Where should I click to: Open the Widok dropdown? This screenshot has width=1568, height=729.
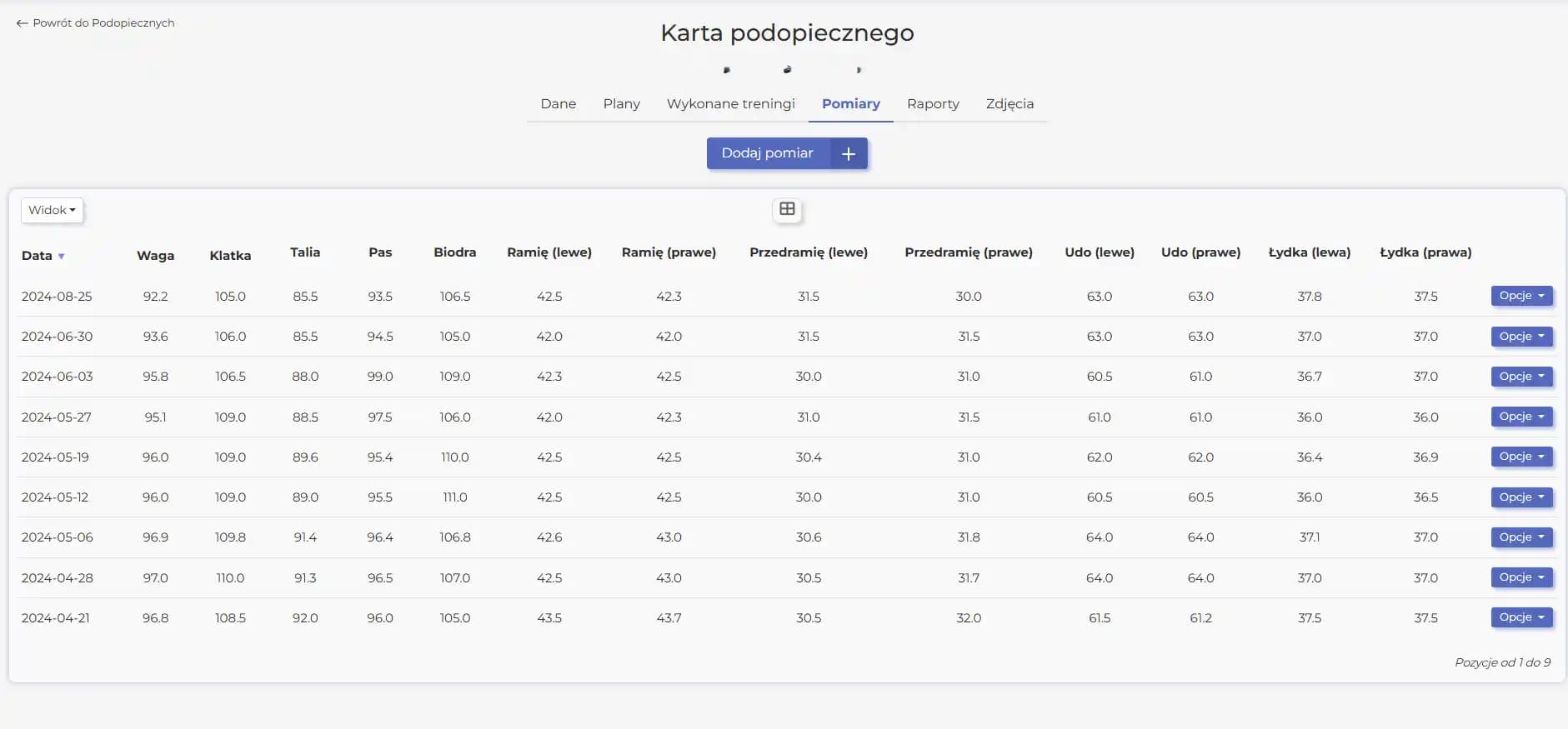52,210
